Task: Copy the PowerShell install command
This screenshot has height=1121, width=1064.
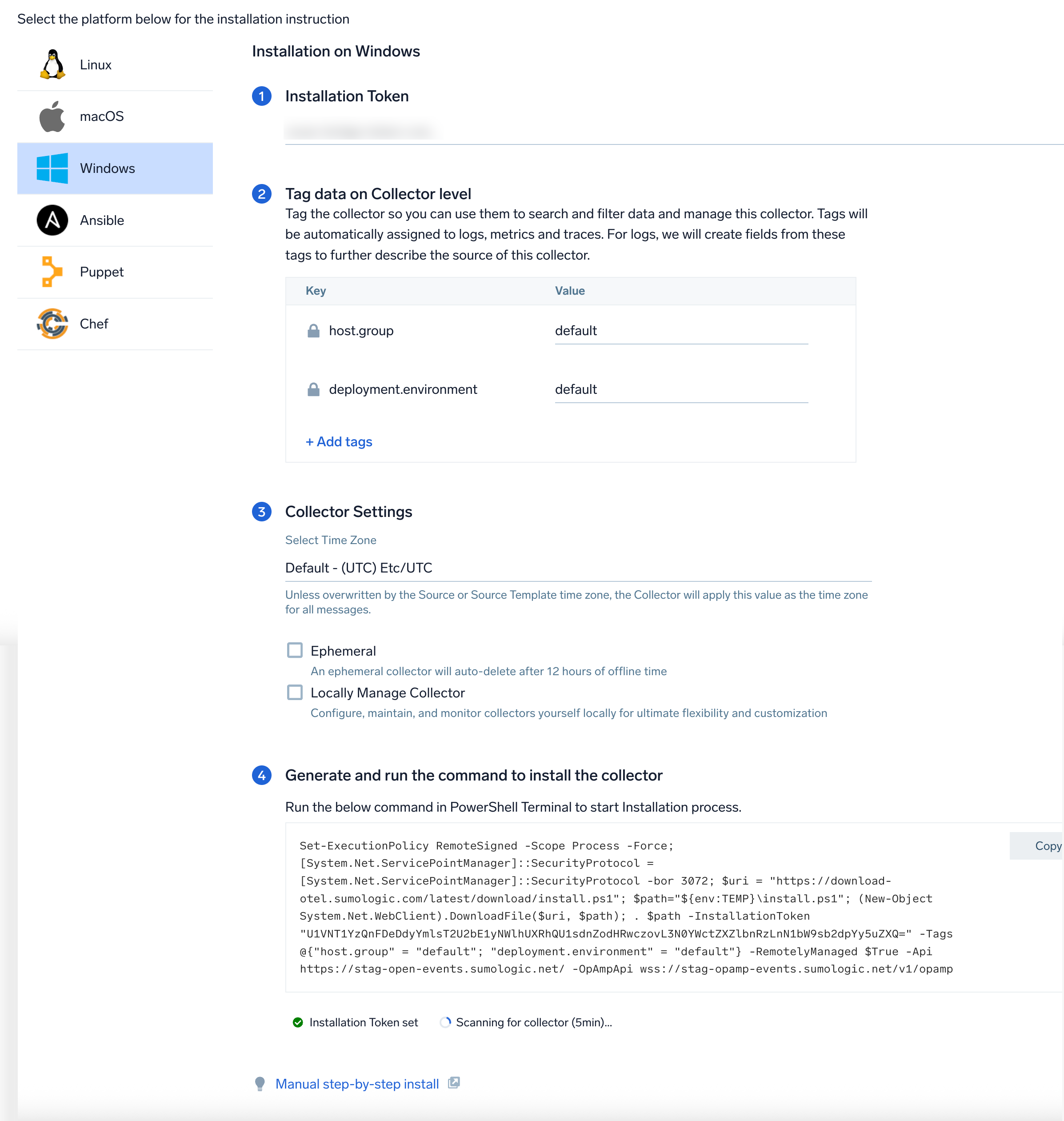Action: (1047, 846)
